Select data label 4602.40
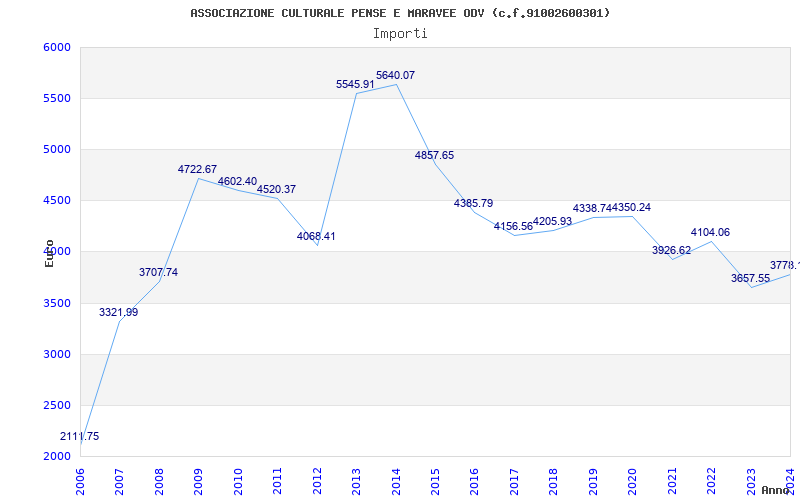 (x=237, y=181)
